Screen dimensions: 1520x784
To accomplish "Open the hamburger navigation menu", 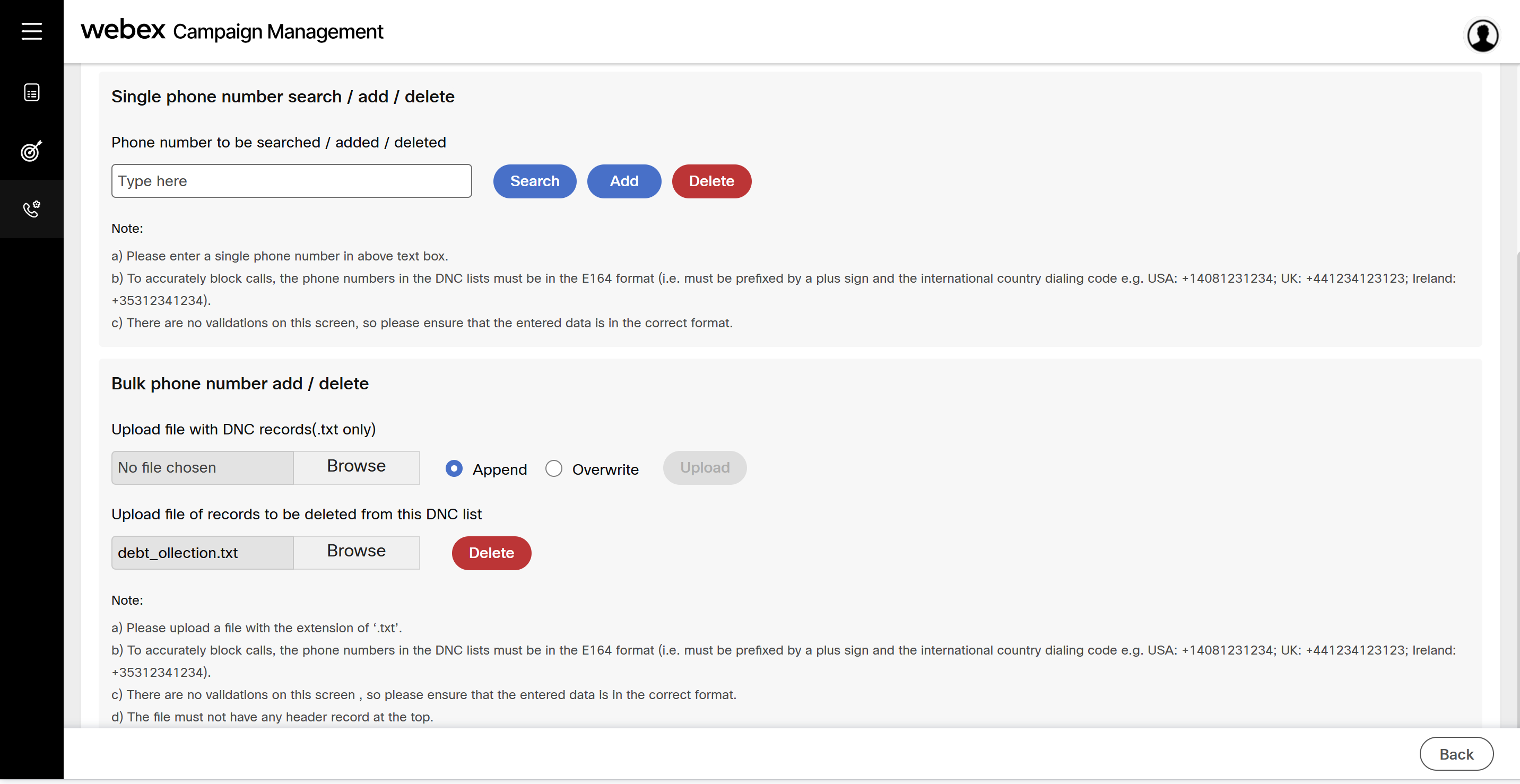I will tap(32, 31).
